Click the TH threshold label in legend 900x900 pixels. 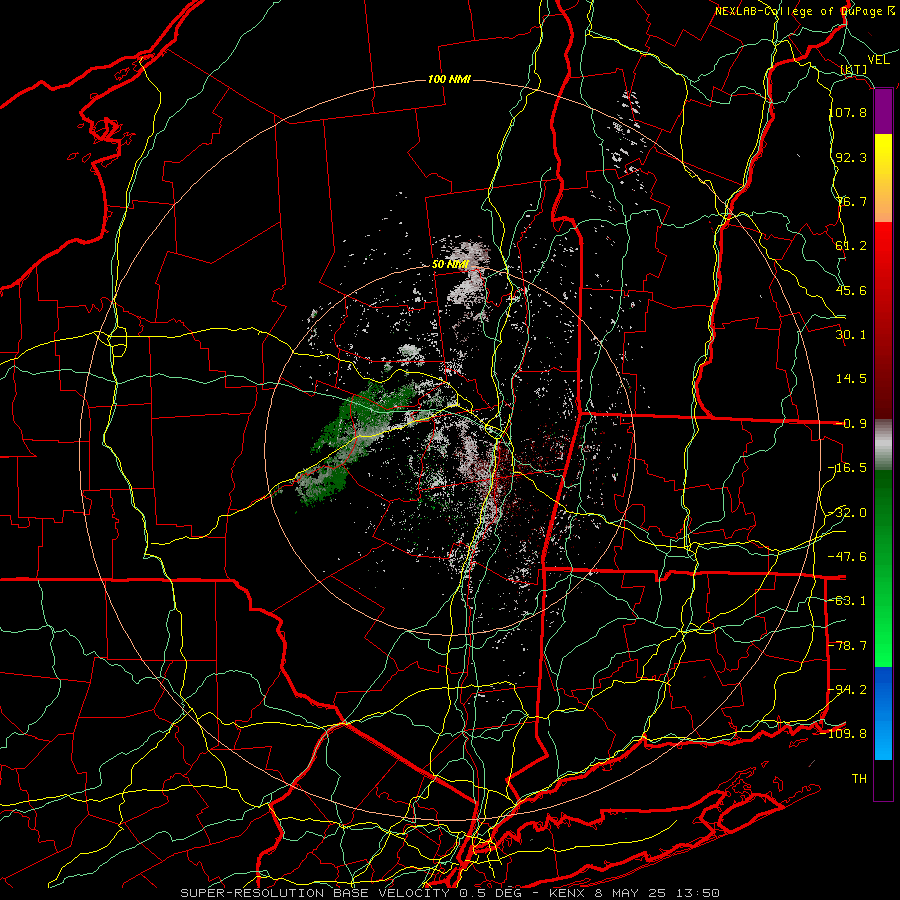pos(859,779)
